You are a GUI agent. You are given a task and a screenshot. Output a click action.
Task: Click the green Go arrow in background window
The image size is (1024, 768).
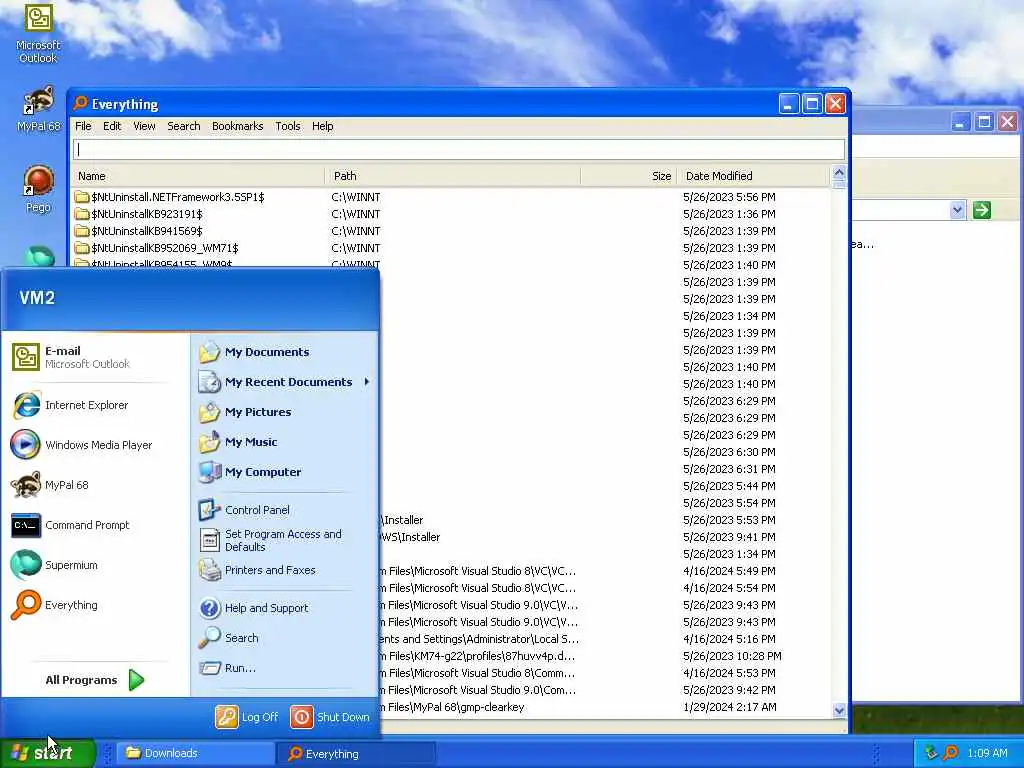981,210
